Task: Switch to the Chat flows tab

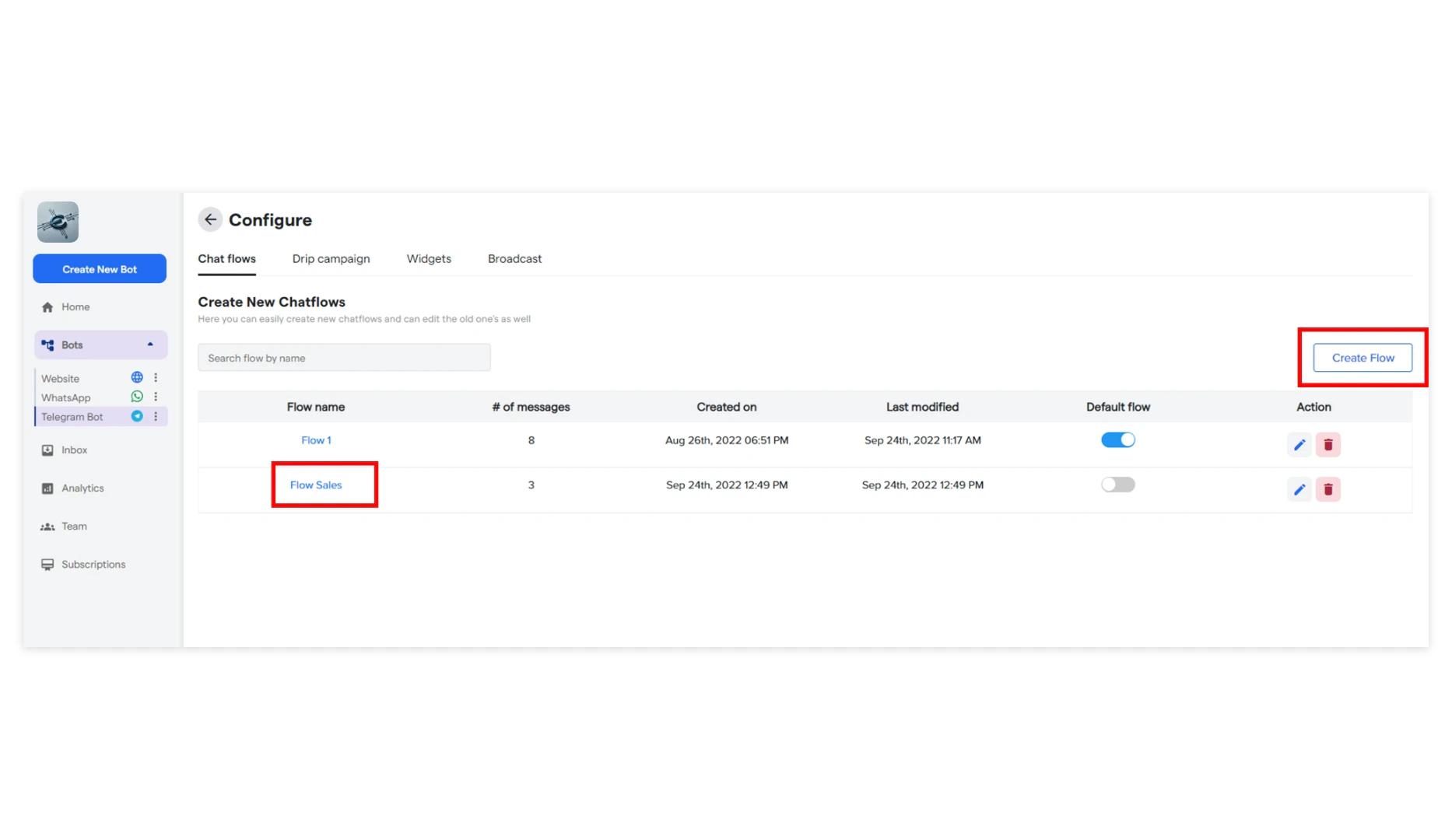Action: click(226, 259)
